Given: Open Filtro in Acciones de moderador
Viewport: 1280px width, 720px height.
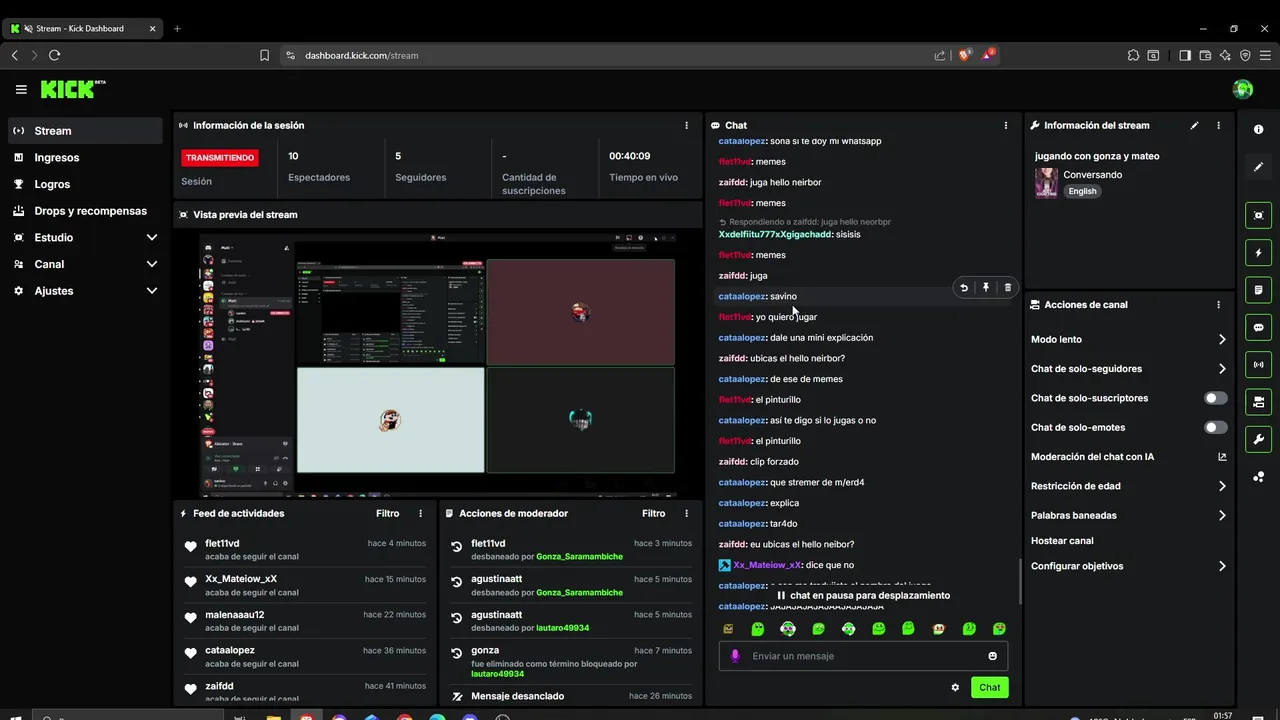Looking at the screenshot, I should tap(654, 514).
